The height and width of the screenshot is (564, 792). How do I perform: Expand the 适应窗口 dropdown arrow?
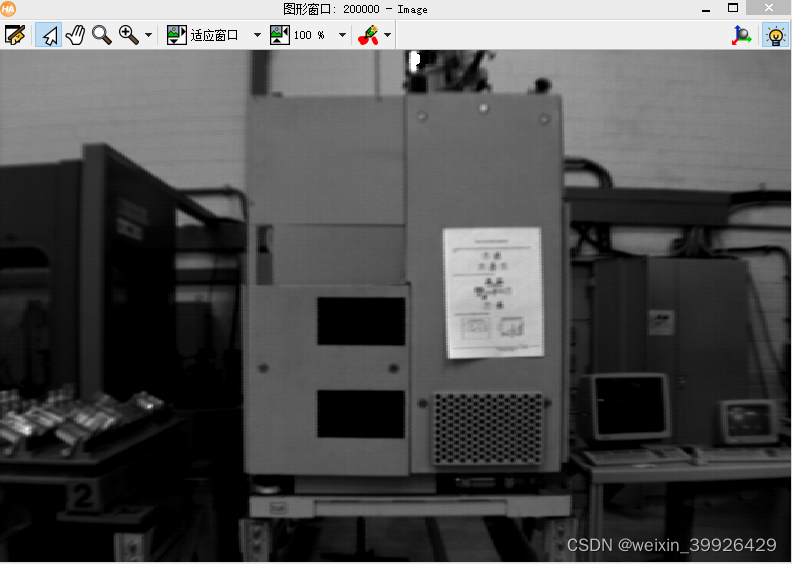[x=257, y=35]
